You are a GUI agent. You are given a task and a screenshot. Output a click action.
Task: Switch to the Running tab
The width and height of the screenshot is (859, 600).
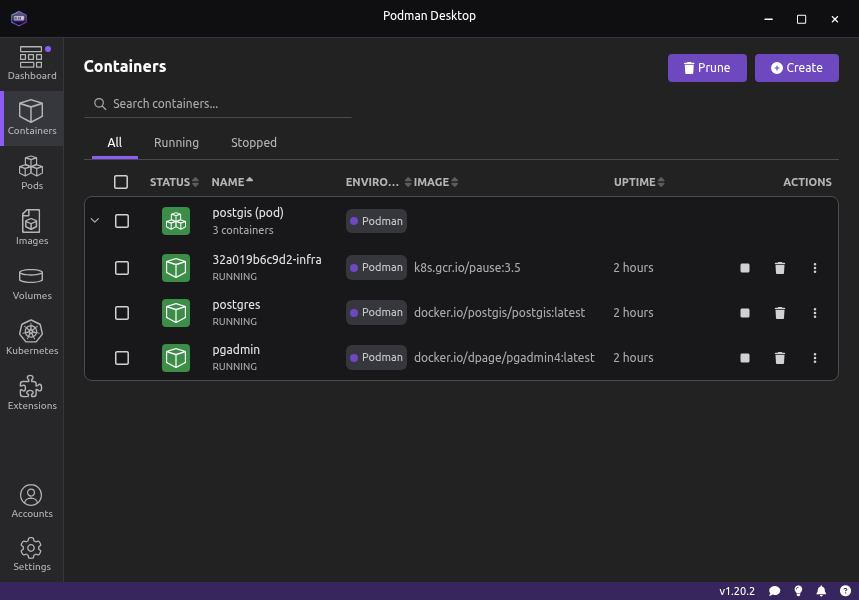pos(176,143)
